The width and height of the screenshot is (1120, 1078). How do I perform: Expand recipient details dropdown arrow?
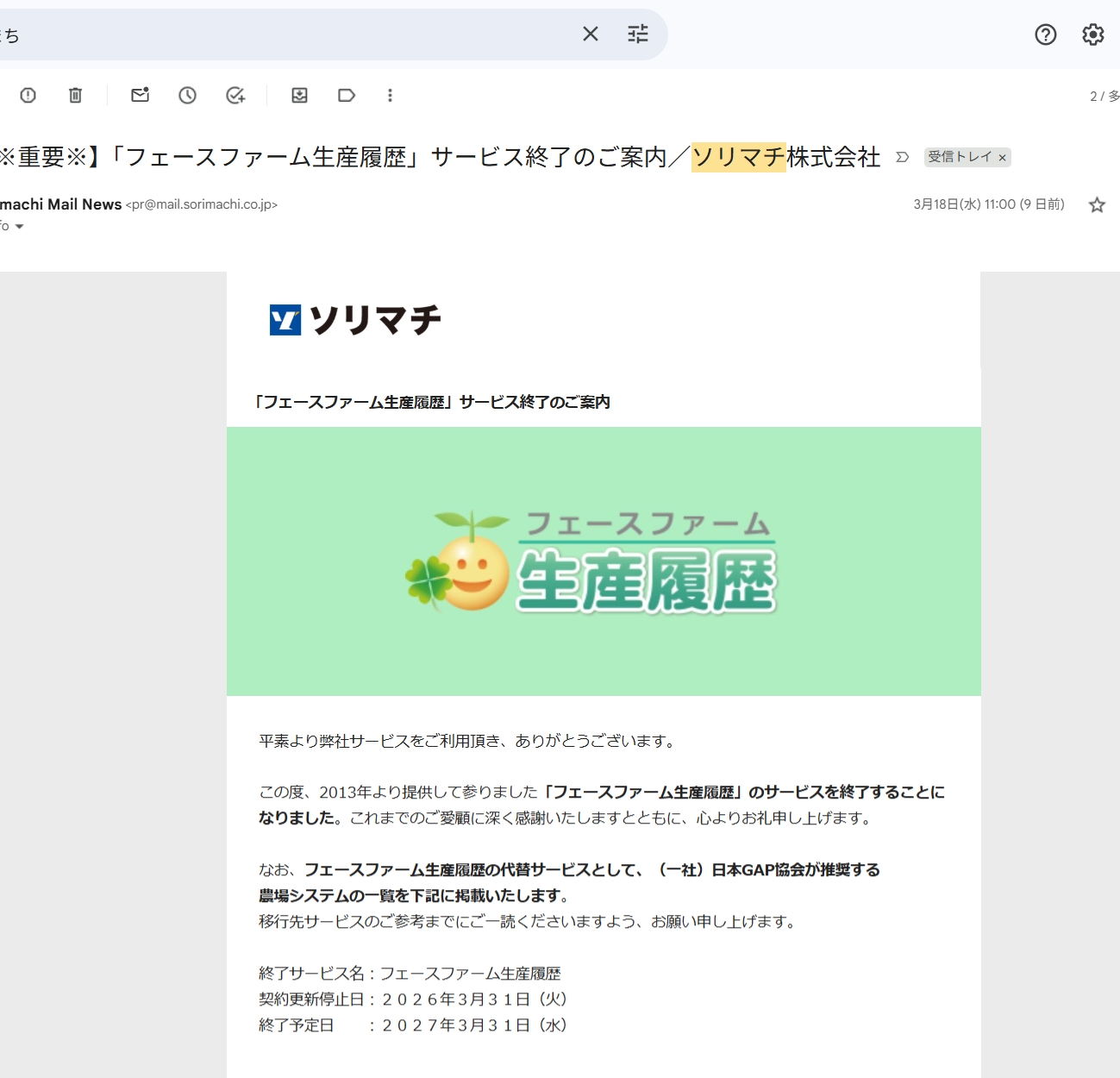pos(19,227)
